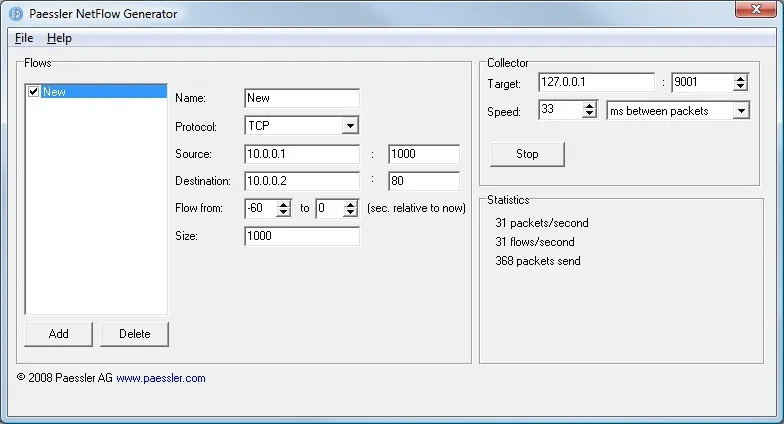This screenshot has width=784, height=424.
Task: Increase the Speed value
Action: tap(590, 106)
